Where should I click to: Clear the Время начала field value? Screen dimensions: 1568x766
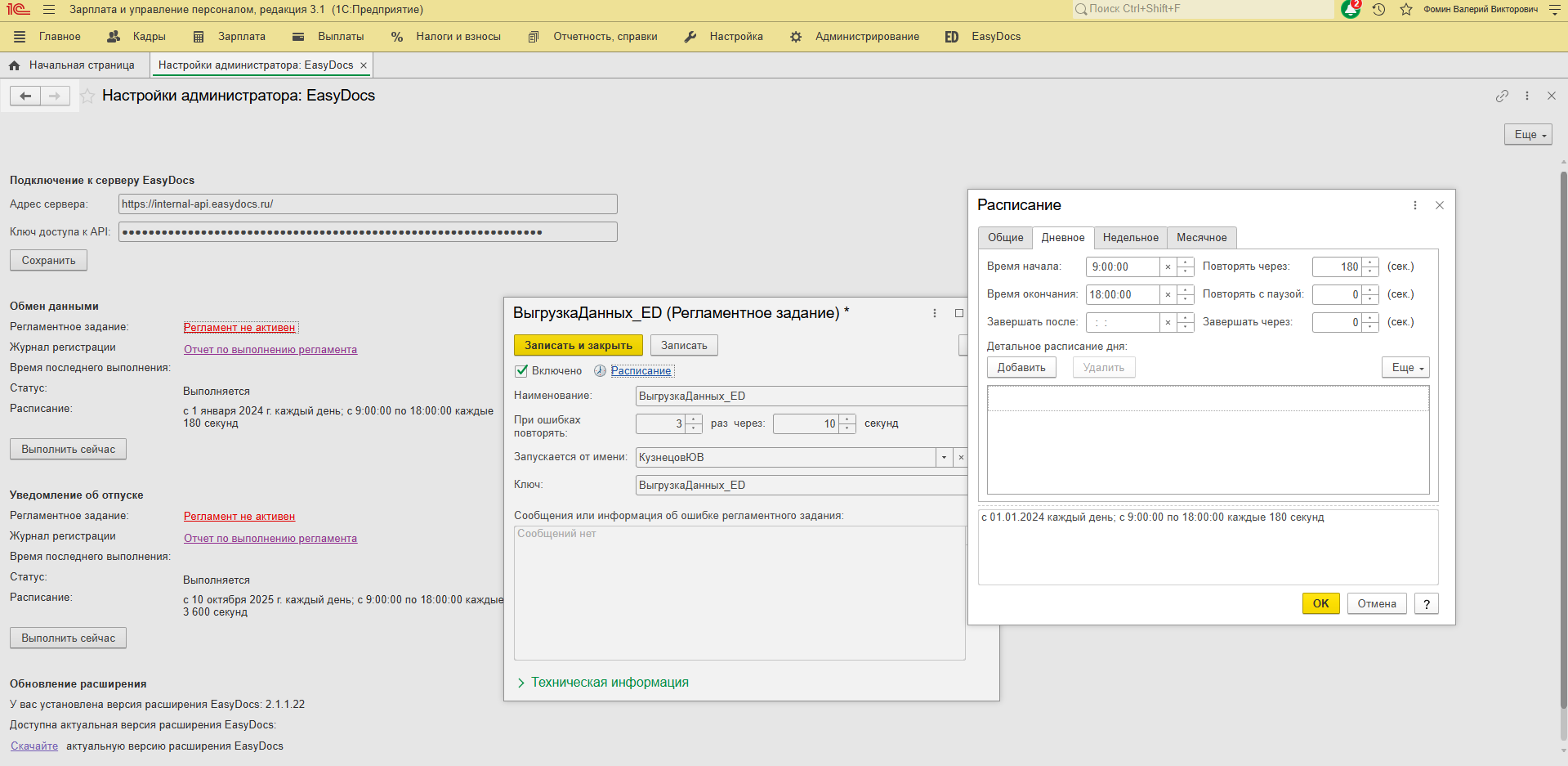pyautogui.click(x=1168, y=267)
